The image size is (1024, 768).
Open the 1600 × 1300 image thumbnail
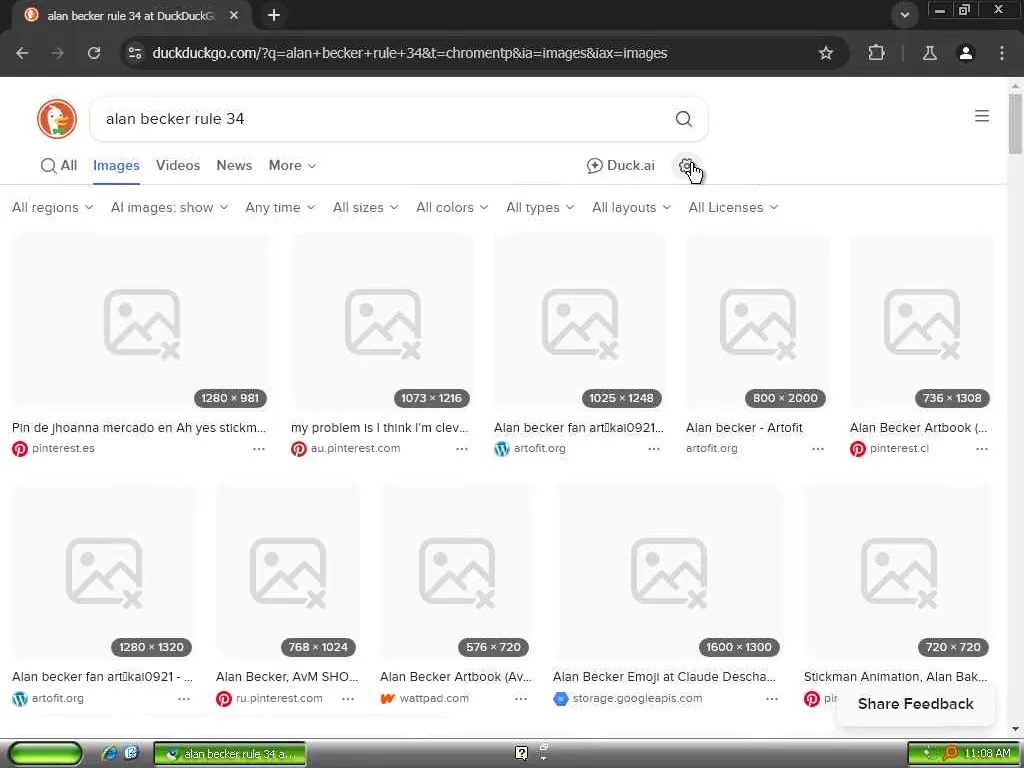click(668, 572)
